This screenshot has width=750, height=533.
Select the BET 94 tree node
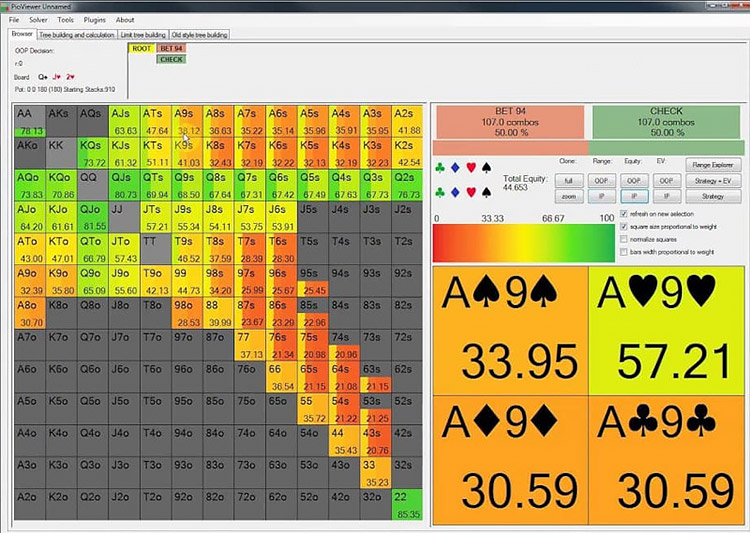coord(171,48)
